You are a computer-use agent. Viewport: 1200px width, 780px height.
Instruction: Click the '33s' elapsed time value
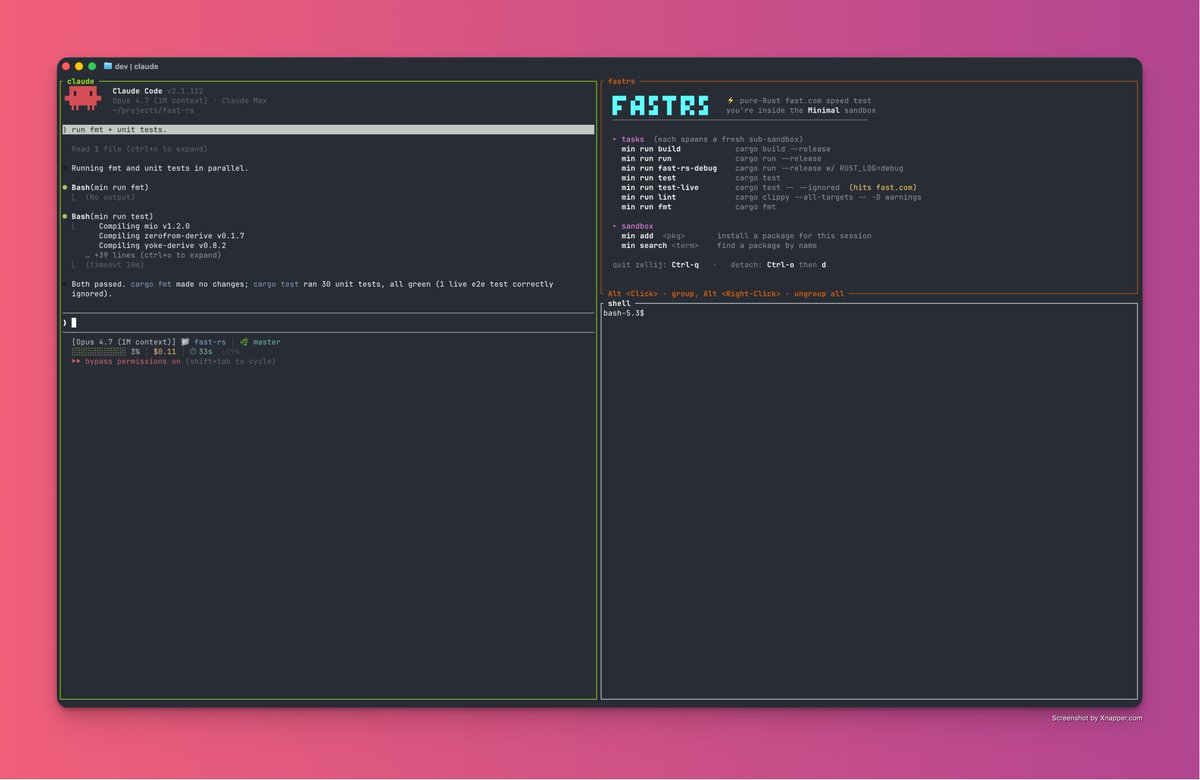coord(205,352)
